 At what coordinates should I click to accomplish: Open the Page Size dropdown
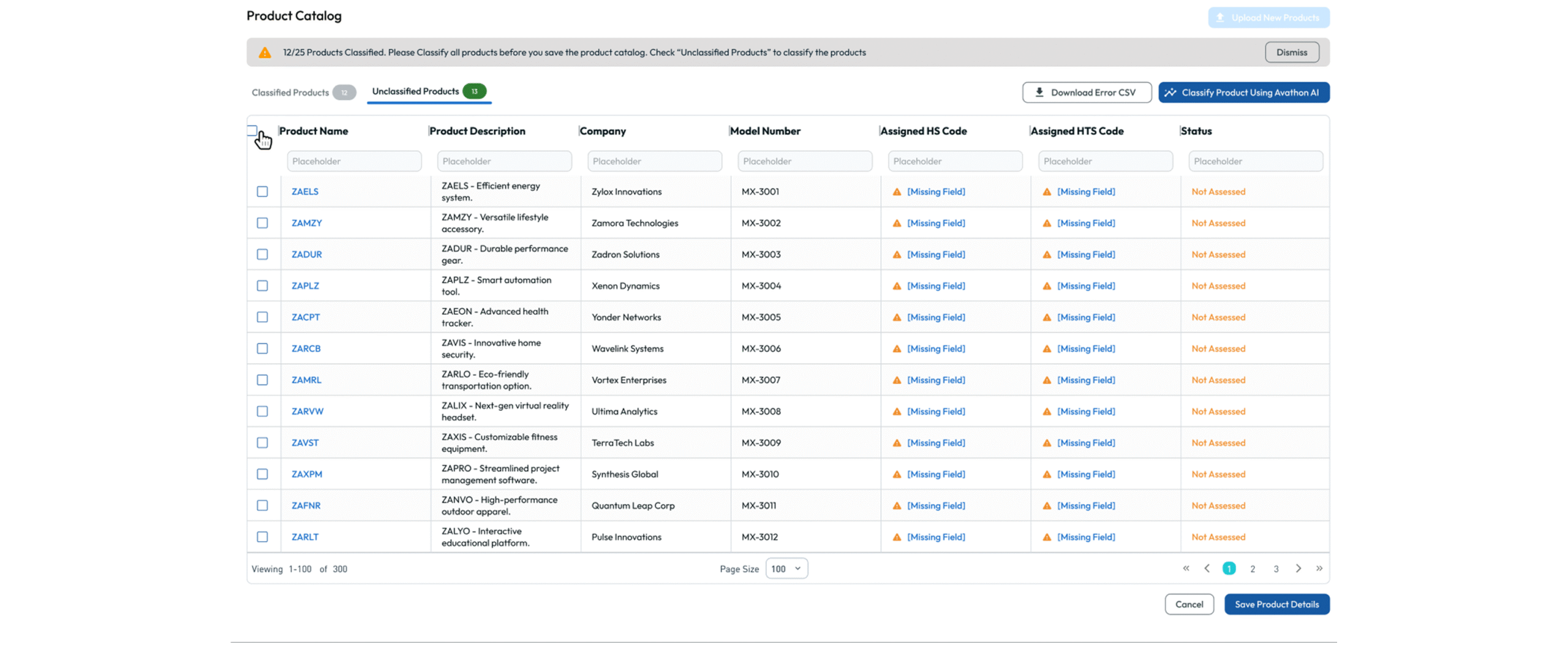tap(786, 568)
